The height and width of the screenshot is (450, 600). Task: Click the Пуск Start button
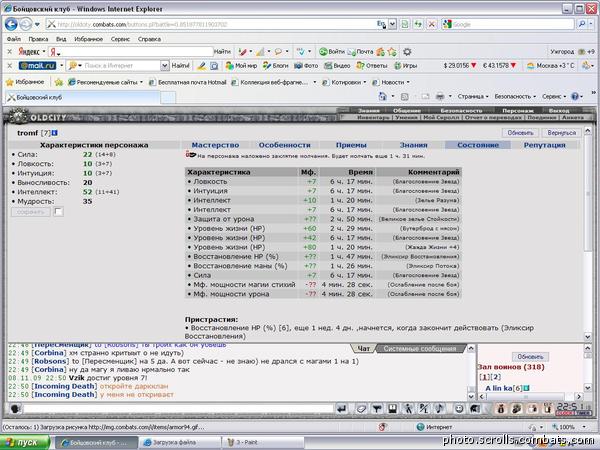pyautogui.click(x=25, y=442)
